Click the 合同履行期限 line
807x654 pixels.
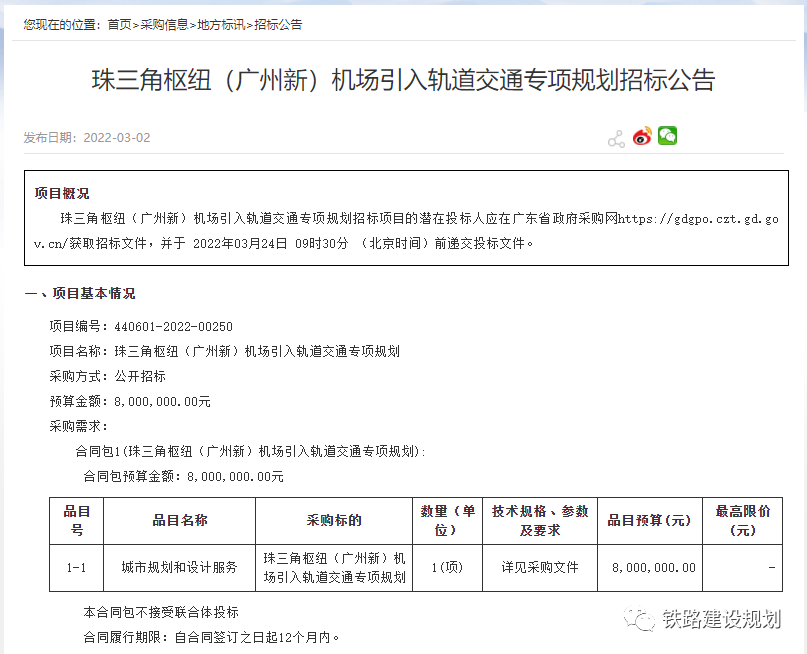pyautogui.click(x=212, y=638)
